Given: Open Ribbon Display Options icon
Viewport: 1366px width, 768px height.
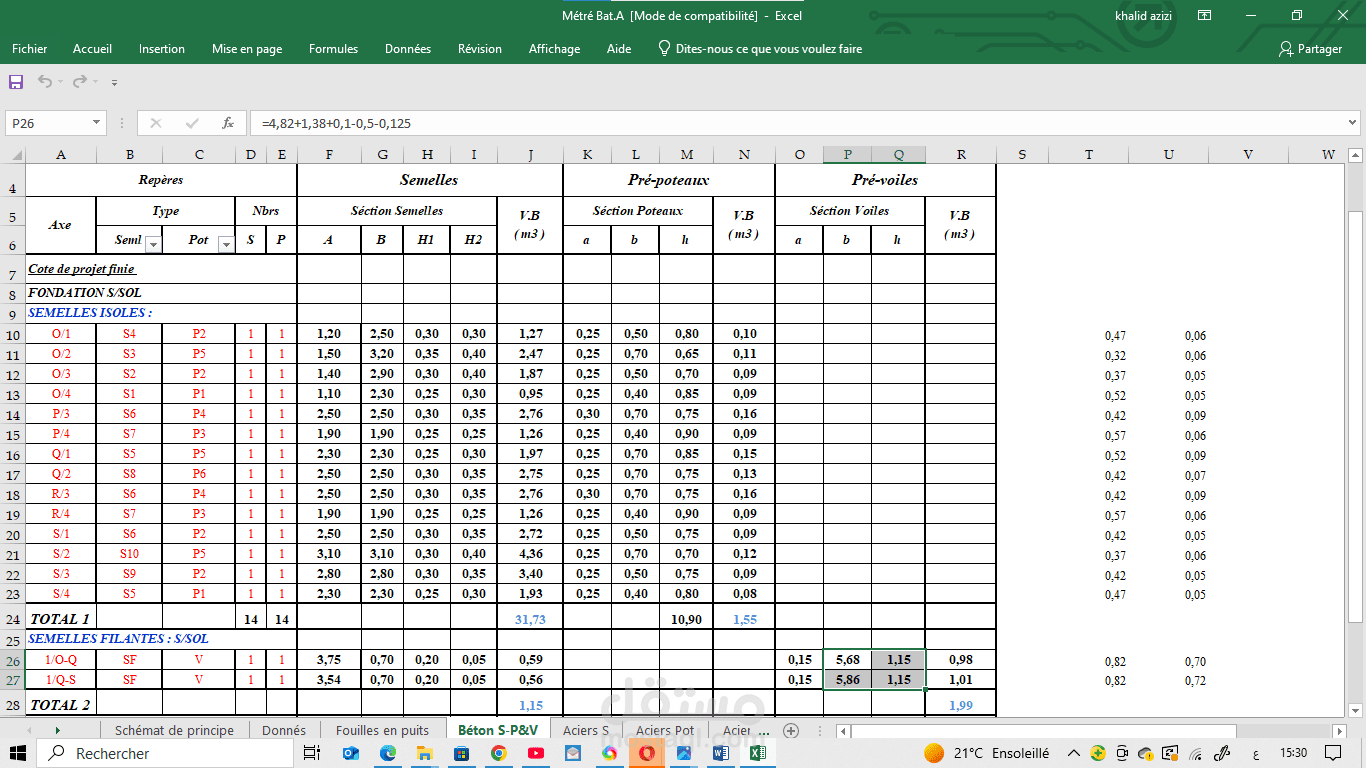Looking at the screenshot, I should 1205,15.
